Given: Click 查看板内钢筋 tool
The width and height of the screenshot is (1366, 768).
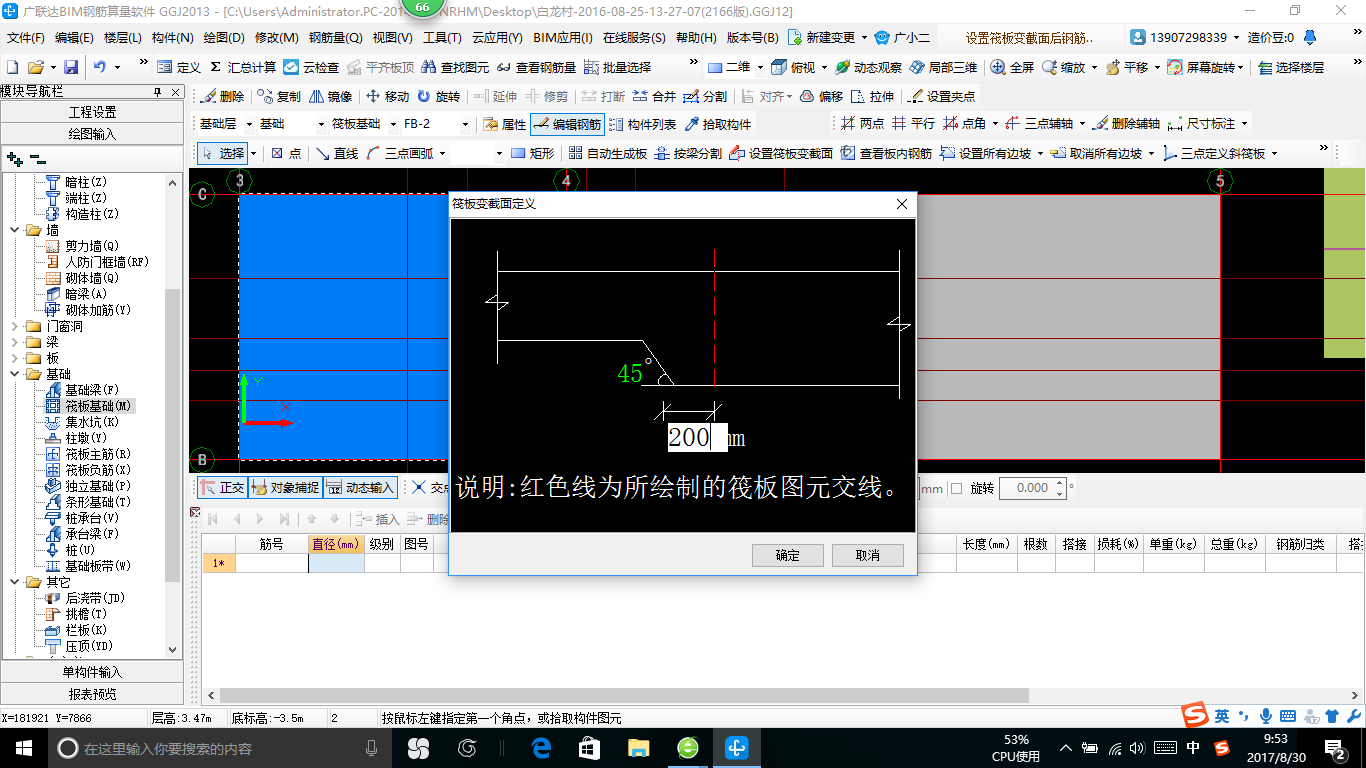Looking at the screenshot, I should click(886, 153).
